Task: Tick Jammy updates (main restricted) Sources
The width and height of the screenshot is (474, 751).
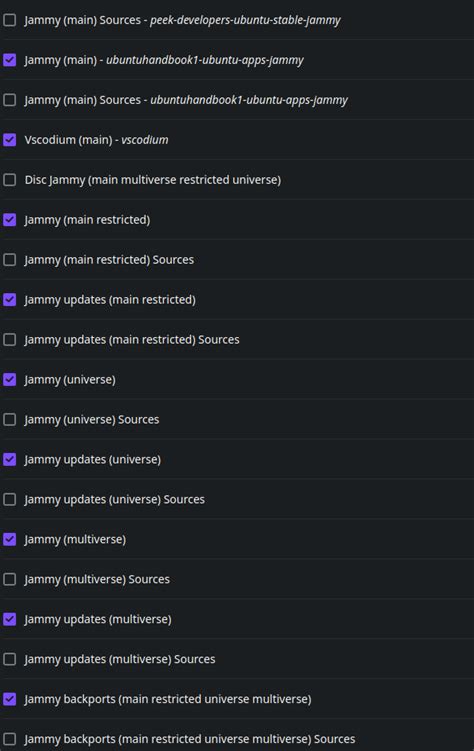Action: (x=10, y=340)
